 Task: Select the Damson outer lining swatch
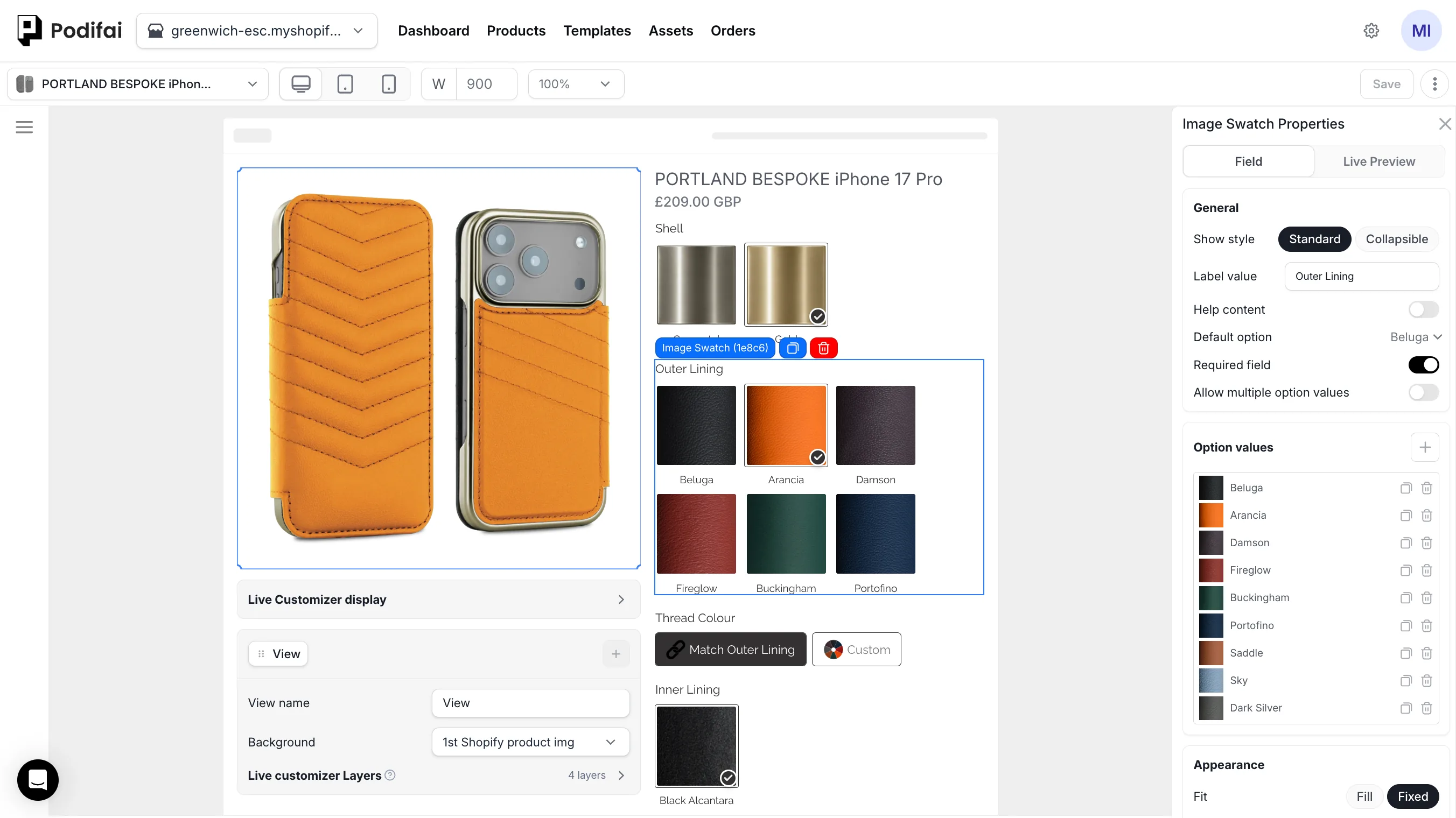(x=876, y=425)
